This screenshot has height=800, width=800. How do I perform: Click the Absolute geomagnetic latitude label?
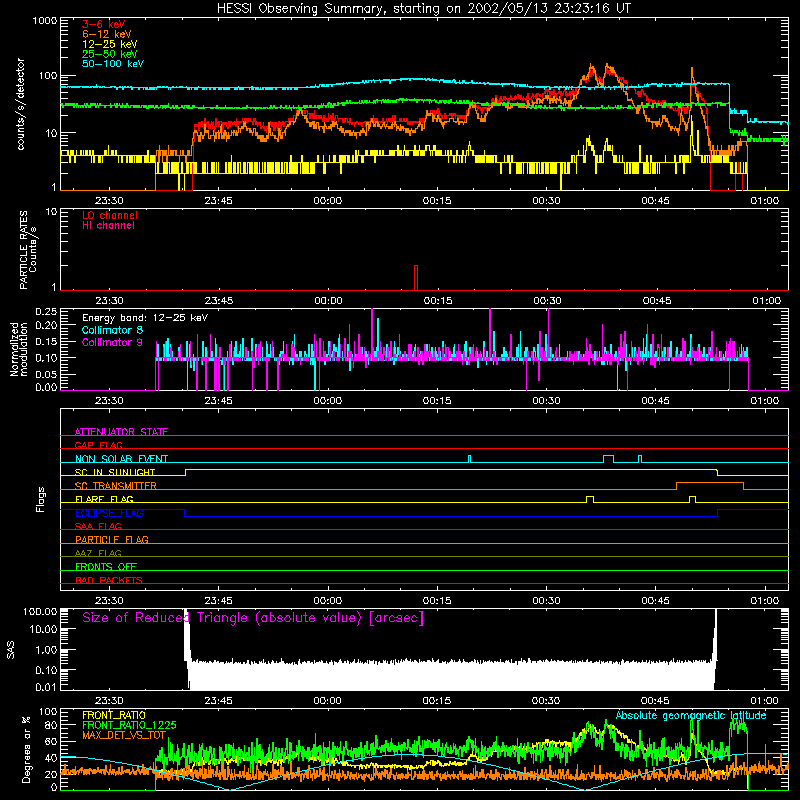[x=691, y=715]
